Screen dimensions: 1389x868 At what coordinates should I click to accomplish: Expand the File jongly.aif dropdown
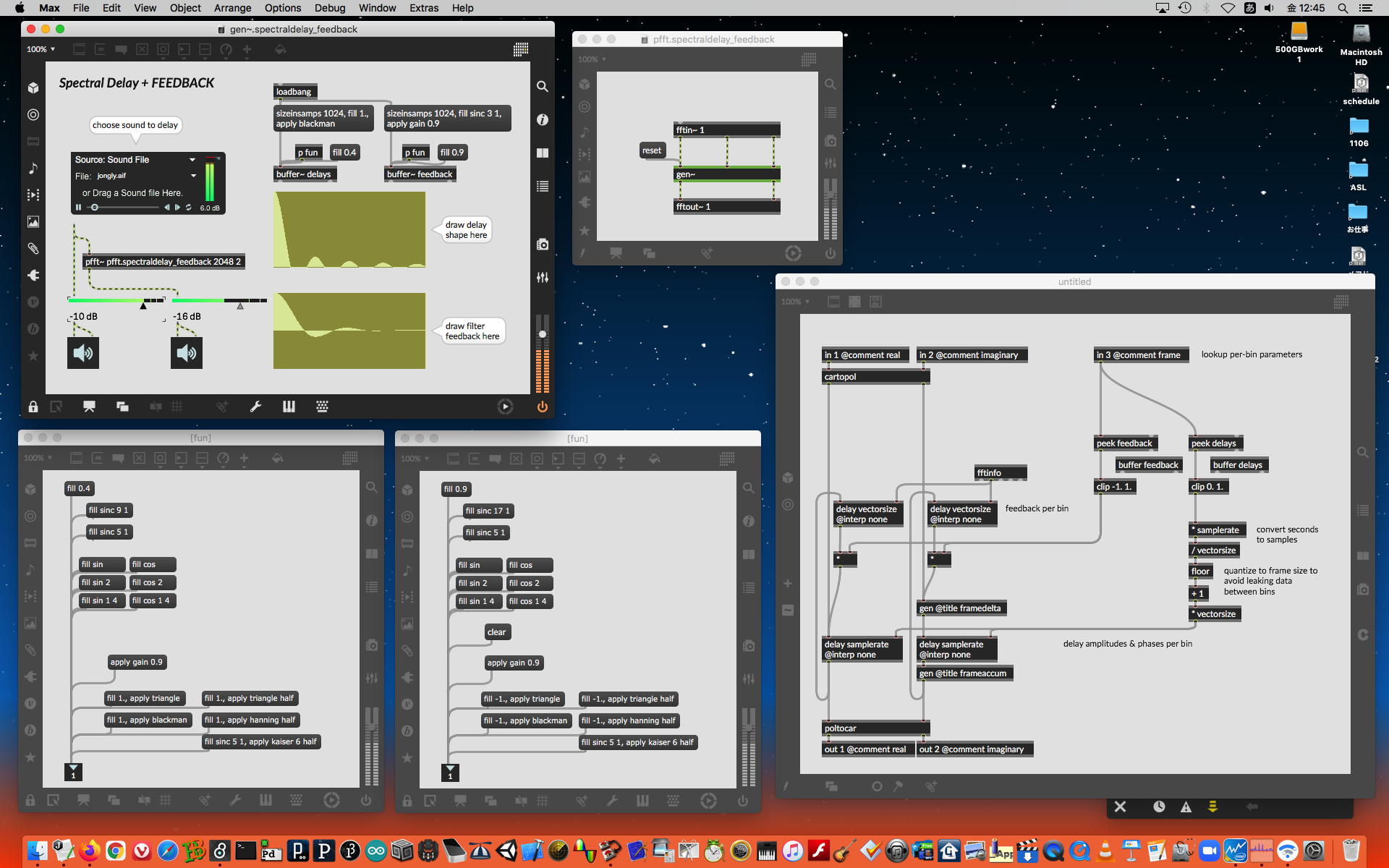pos(193,176)
